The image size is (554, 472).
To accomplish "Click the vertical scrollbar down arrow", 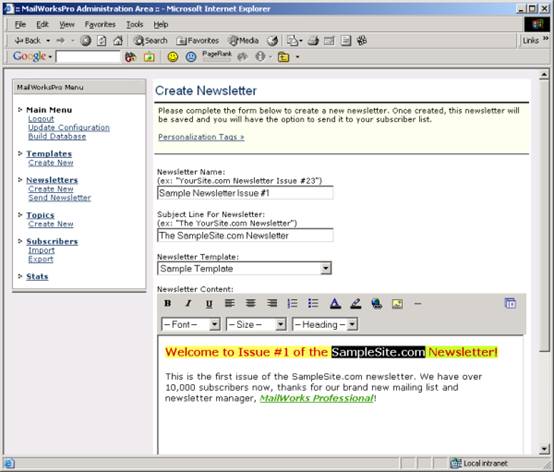I will pyautogui.click(x=544, y=449).
